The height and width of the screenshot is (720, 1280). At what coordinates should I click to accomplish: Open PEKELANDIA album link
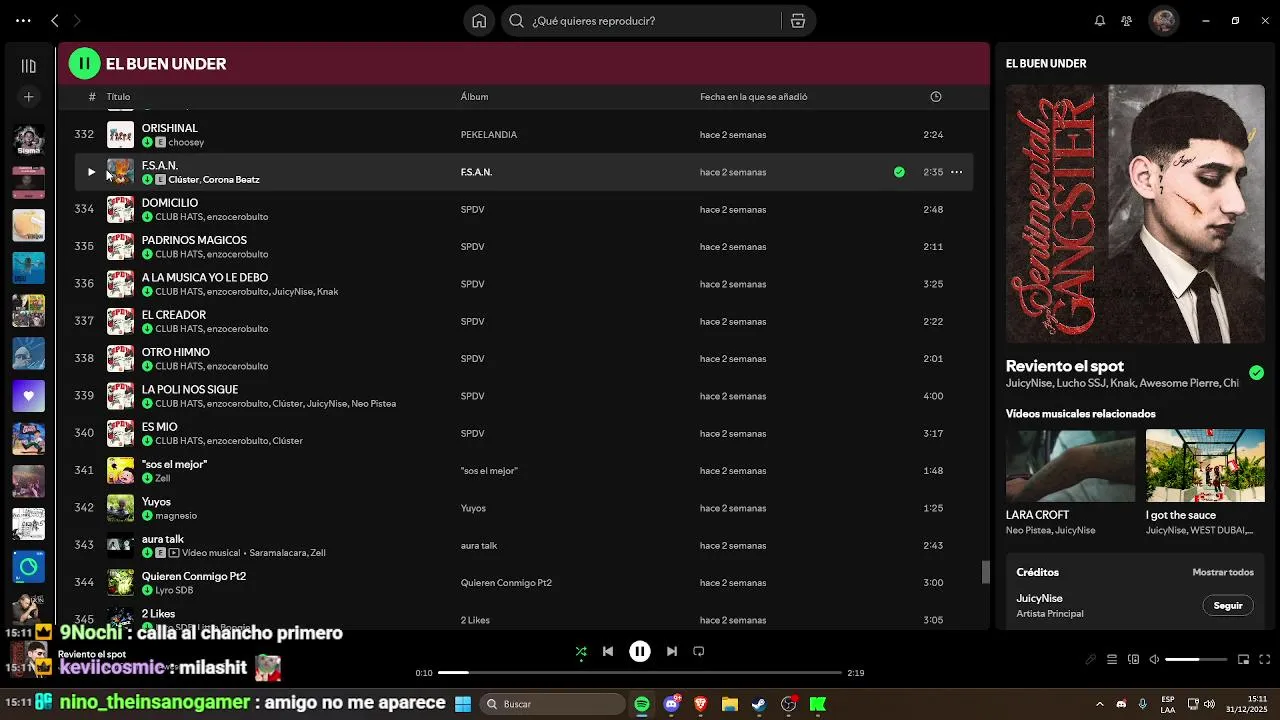coord(489,135)
